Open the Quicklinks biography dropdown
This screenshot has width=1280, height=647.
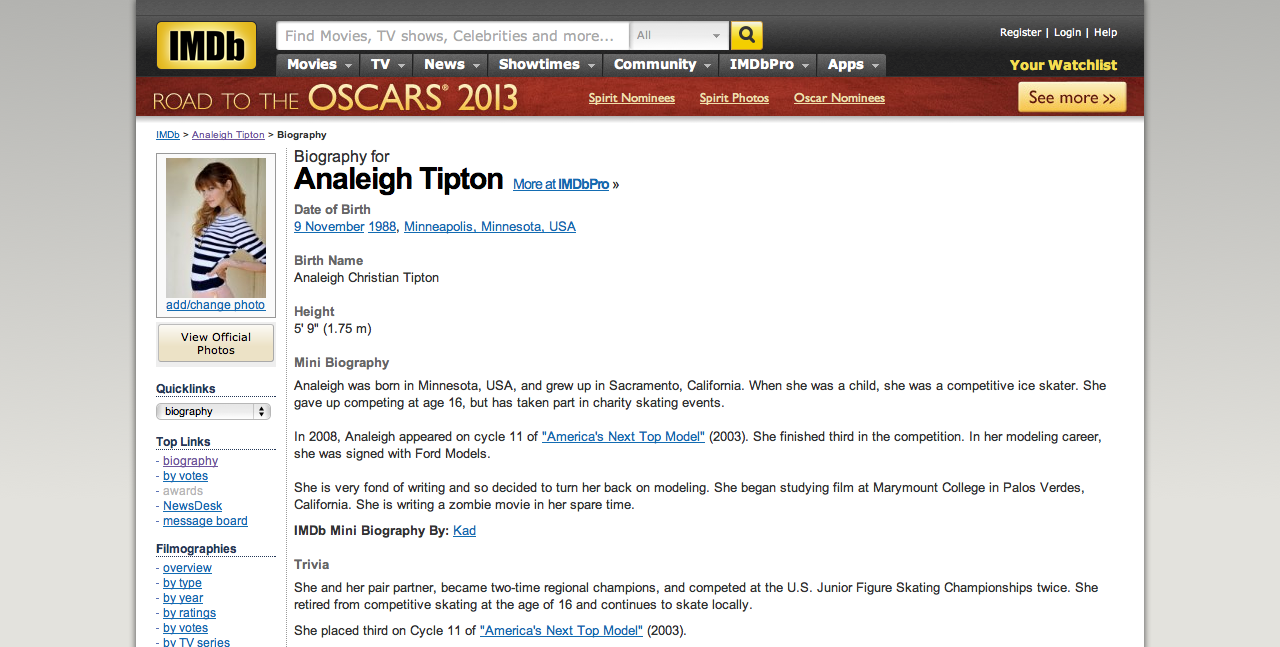point(213,411)
